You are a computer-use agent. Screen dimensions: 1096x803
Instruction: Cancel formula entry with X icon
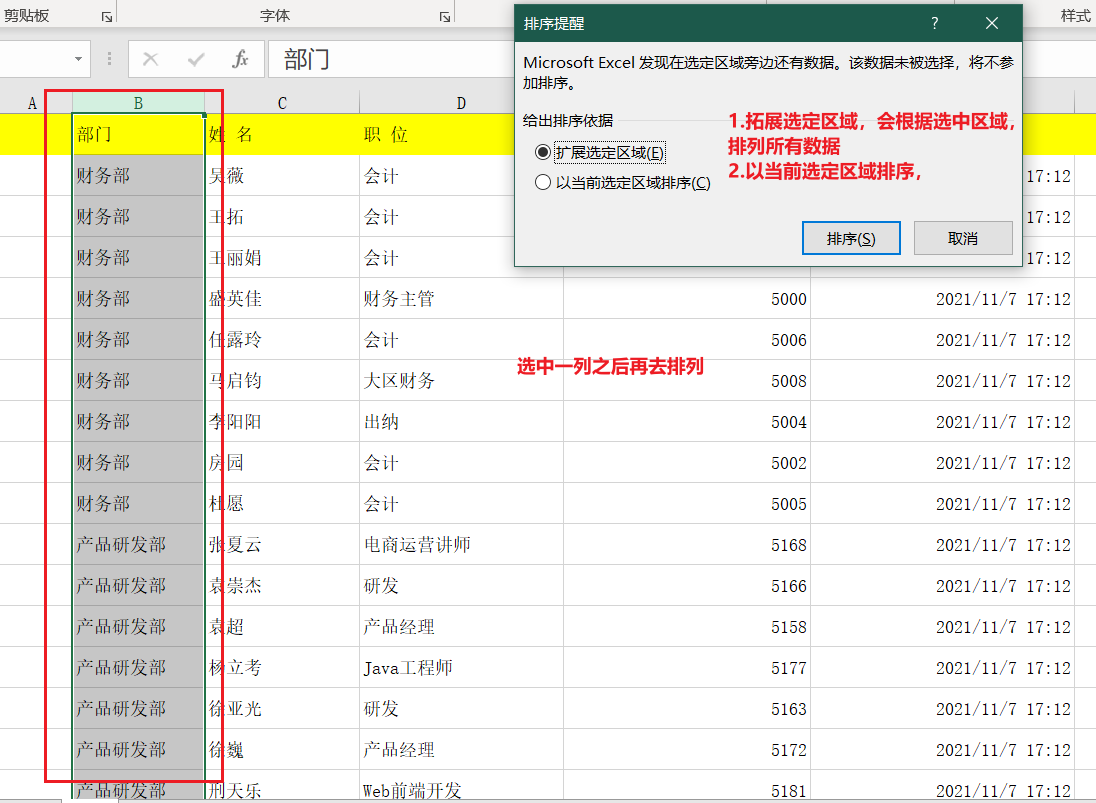coord(150,59)
